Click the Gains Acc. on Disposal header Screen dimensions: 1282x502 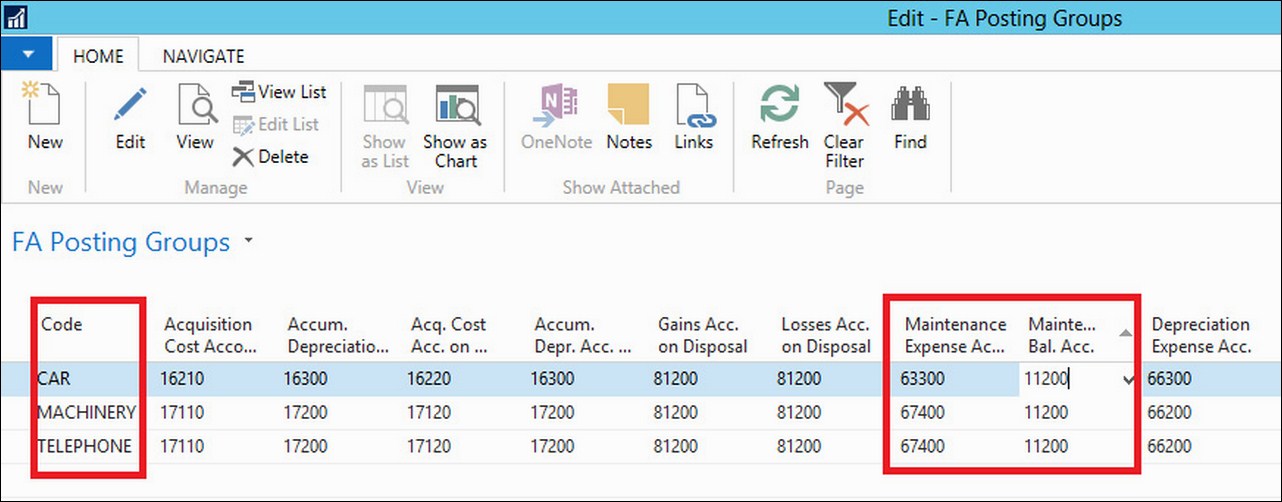pos(702,336)
